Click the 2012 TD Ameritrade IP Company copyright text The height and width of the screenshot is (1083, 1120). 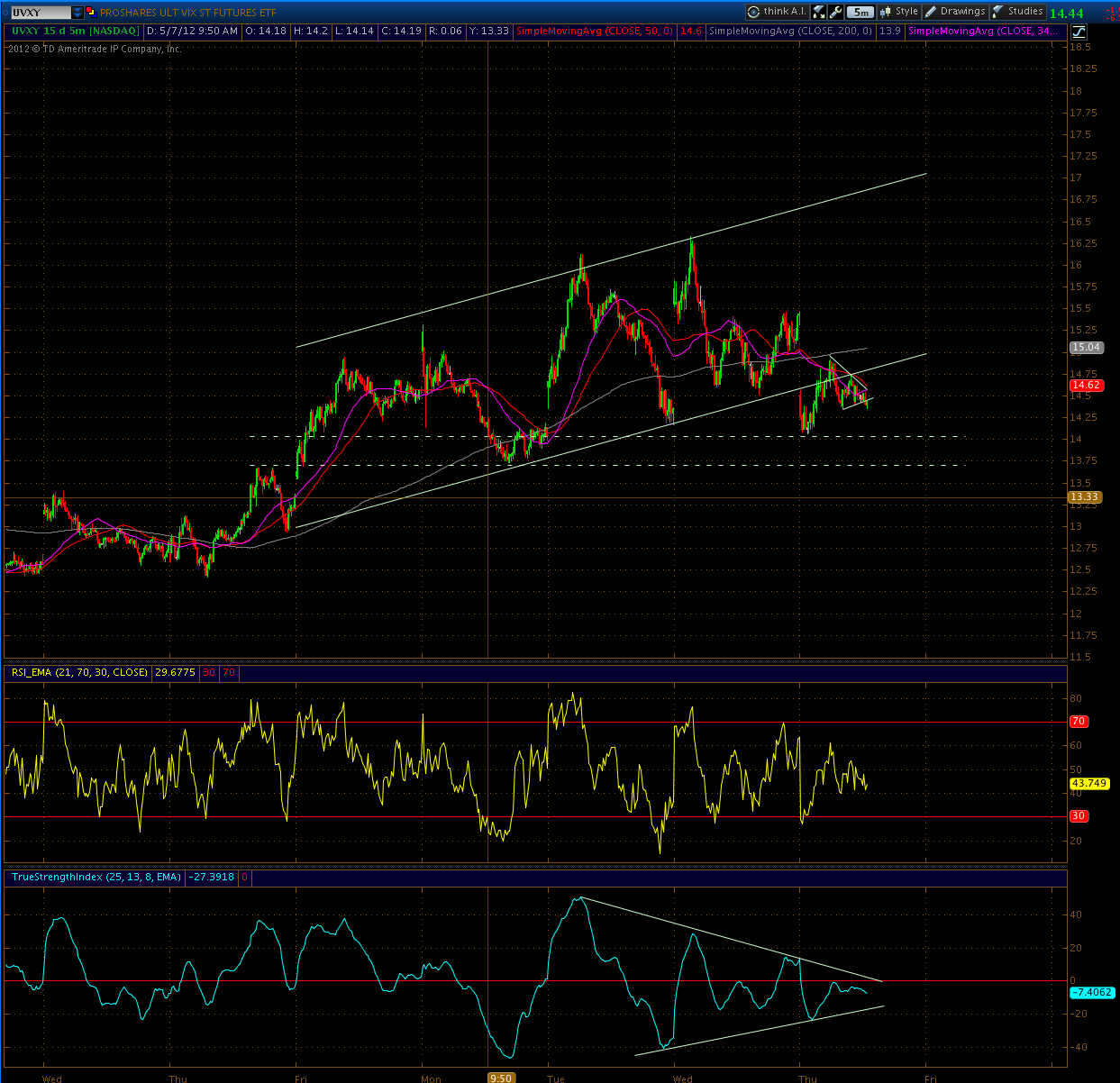95,49
